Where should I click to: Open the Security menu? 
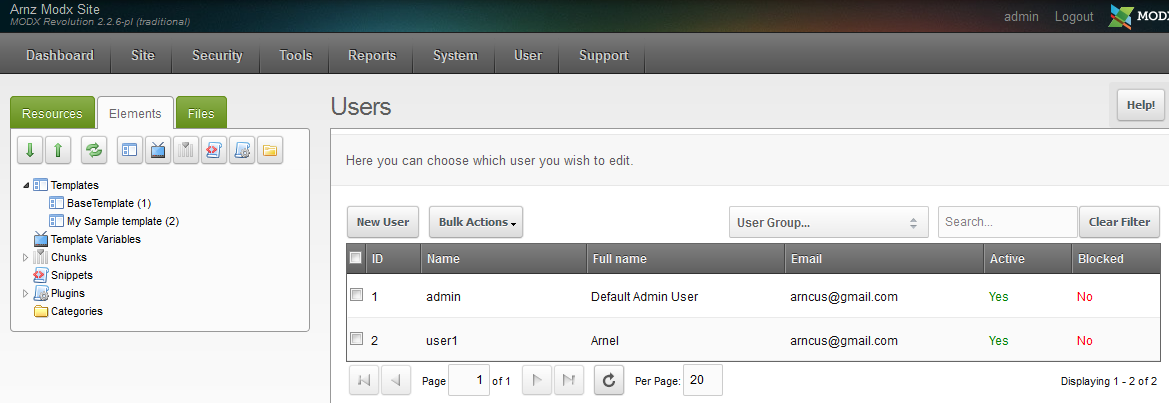[x=217, y=56]
